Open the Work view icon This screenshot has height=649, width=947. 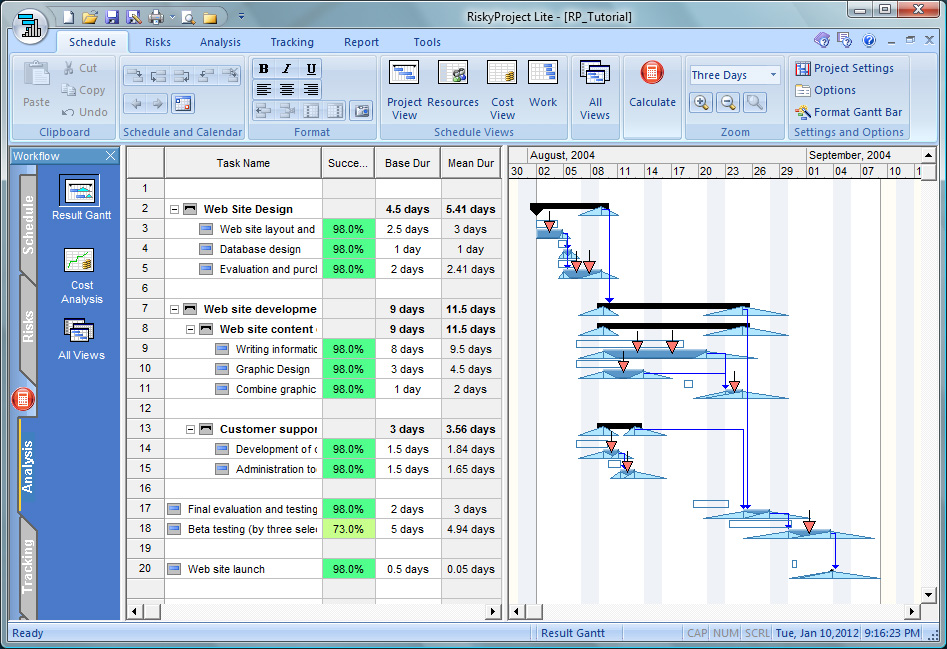pyautogui.click(x=543, y=75)
